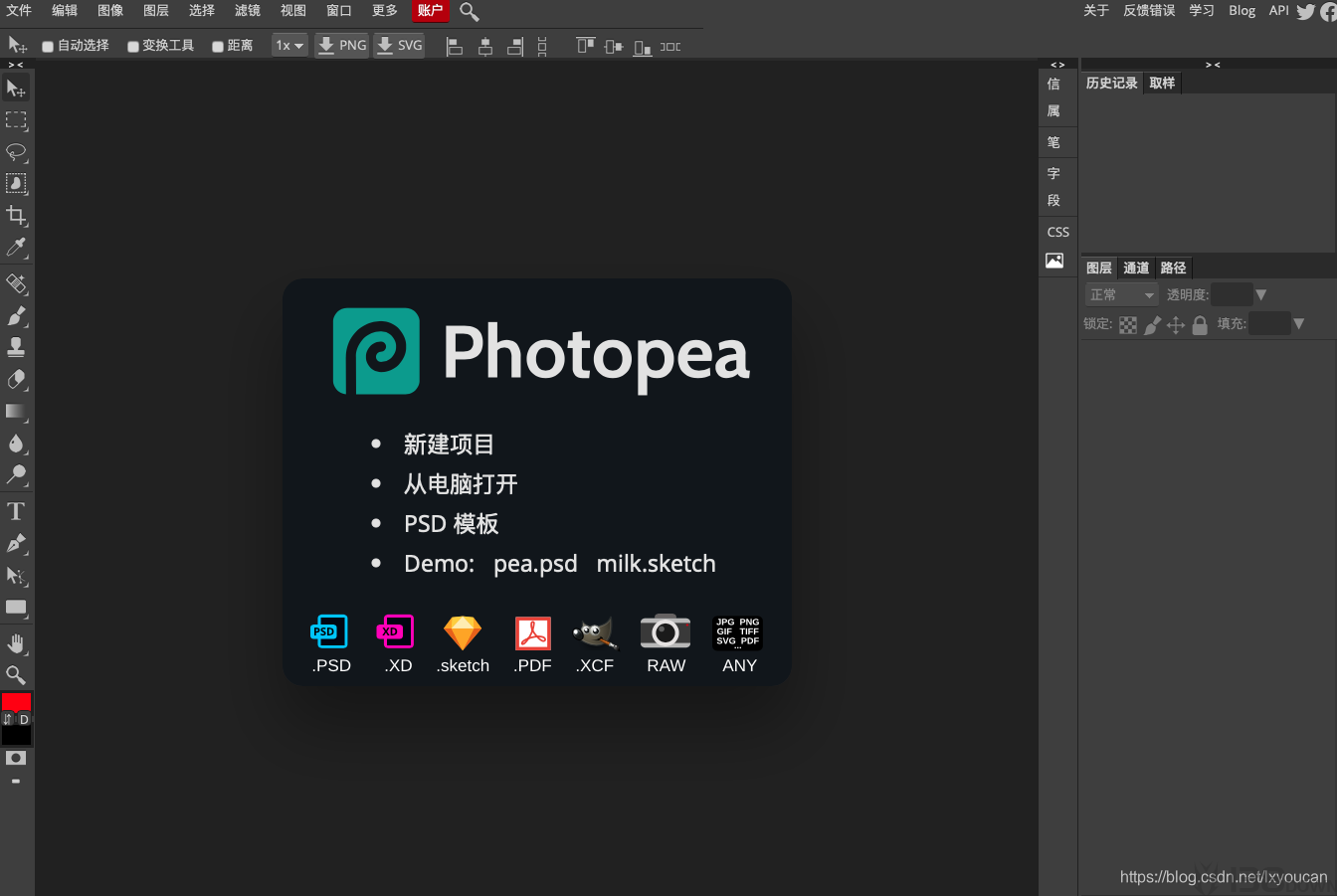Choose the Path Select tool
Viewport: 1337px width, 896px height.
point(16,576)
